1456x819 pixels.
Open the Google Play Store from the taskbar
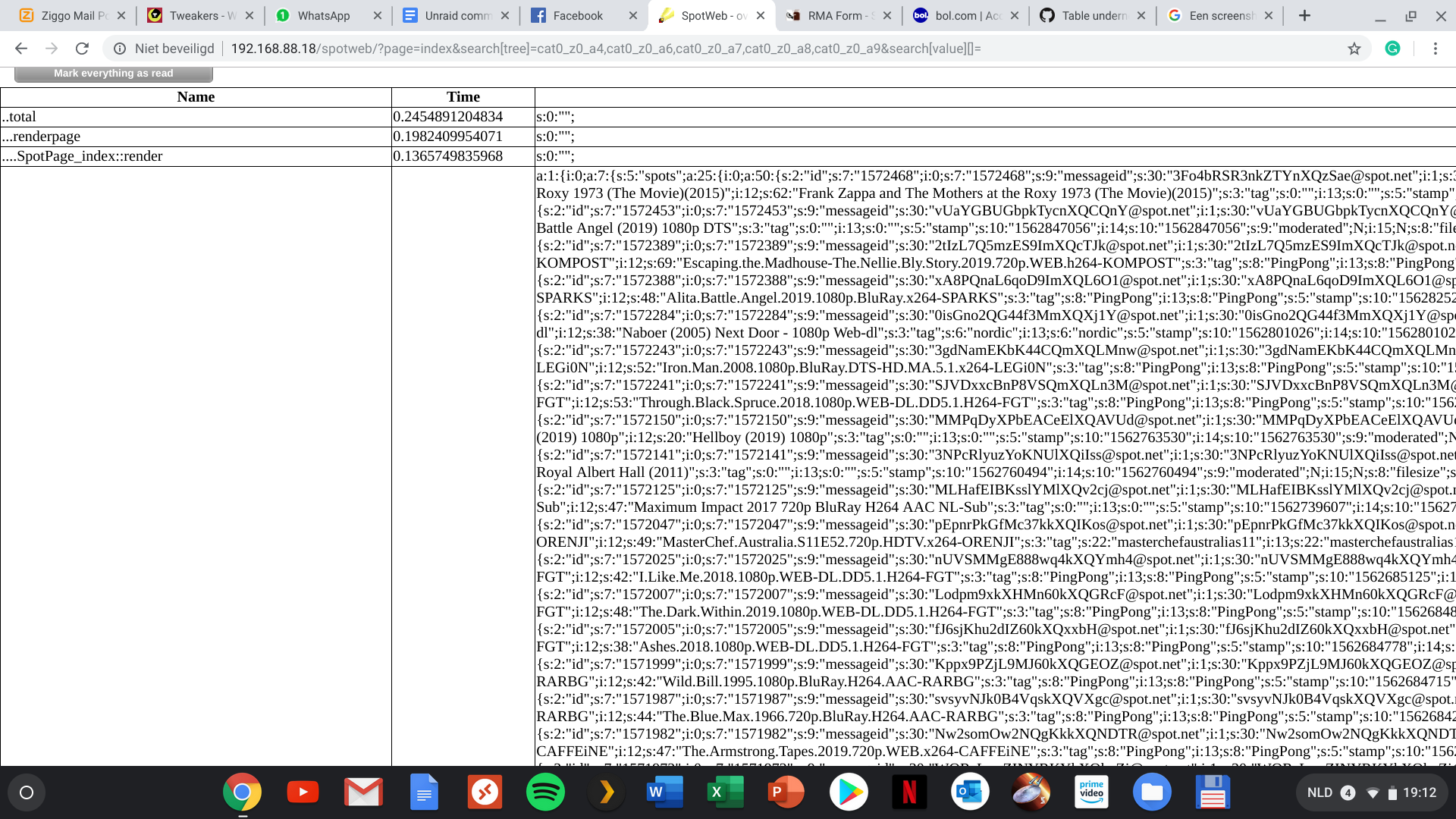point(849,792)
